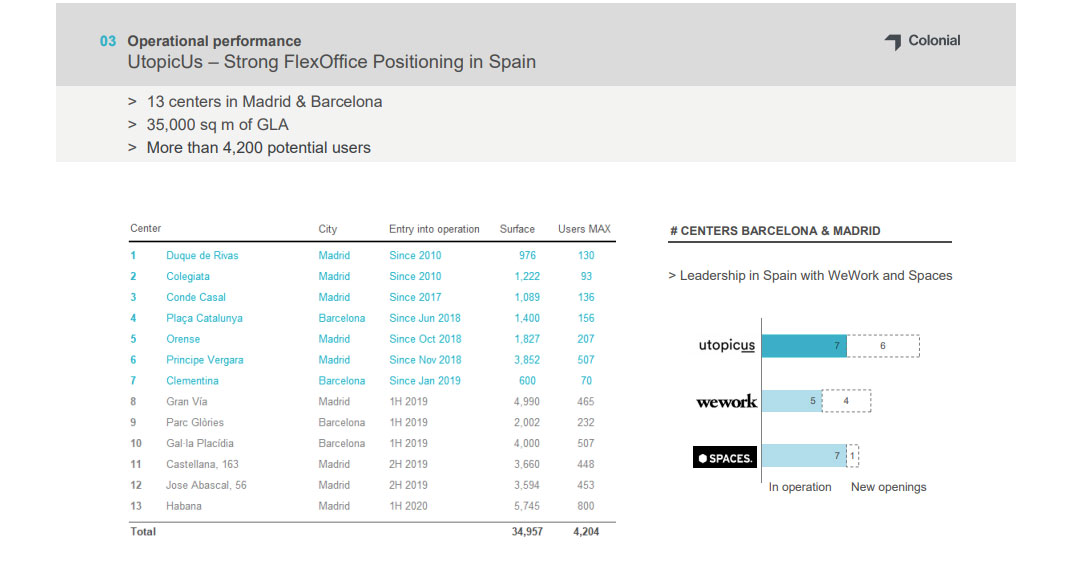The width and height of the screenshot is (1081, 565).
Task: Open the Duque de Rivas center row
Action: coord(202,255)
